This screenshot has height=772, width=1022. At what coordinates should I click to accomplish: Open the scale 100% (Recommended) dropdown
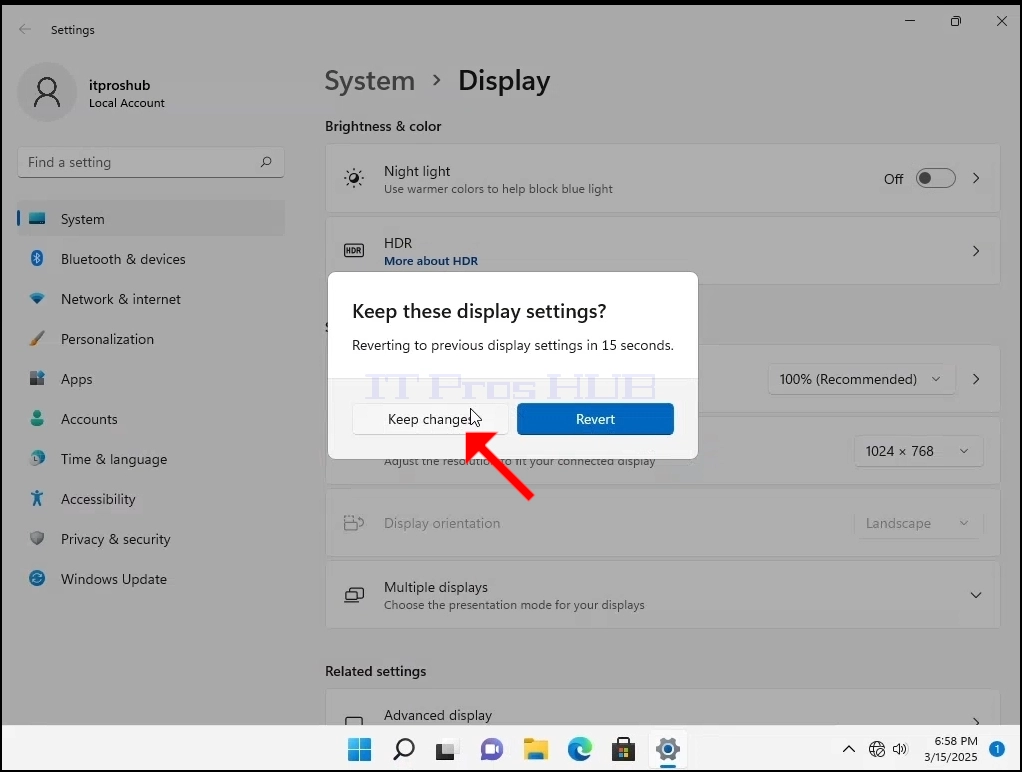pyautogui.click(x=862, y=379)
